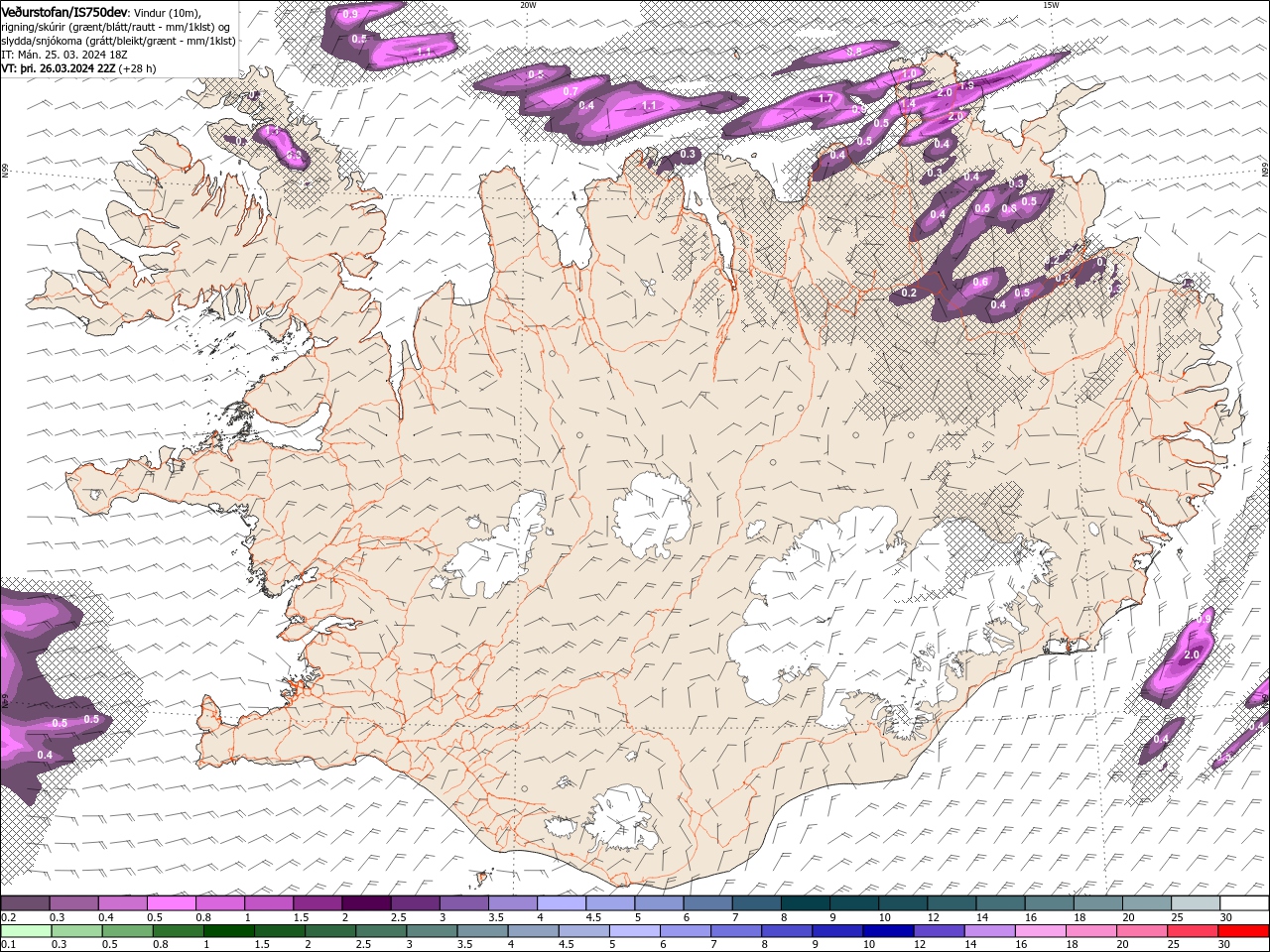Select the bright pink 0.5 swatch in snow legend
The height and width of the screenshot is (952, 1270).
(x=171, y=903)
